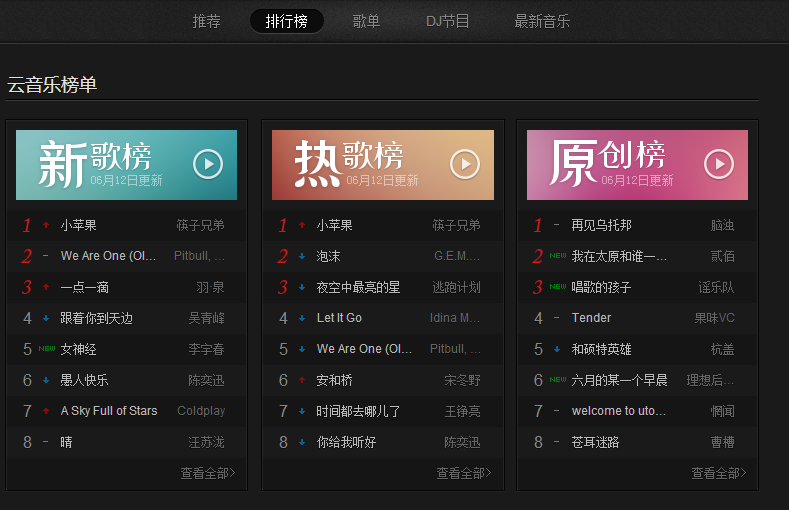Open the 原创榜 banner
Viewport: 789px width, 510px height.
click(638, 165)
